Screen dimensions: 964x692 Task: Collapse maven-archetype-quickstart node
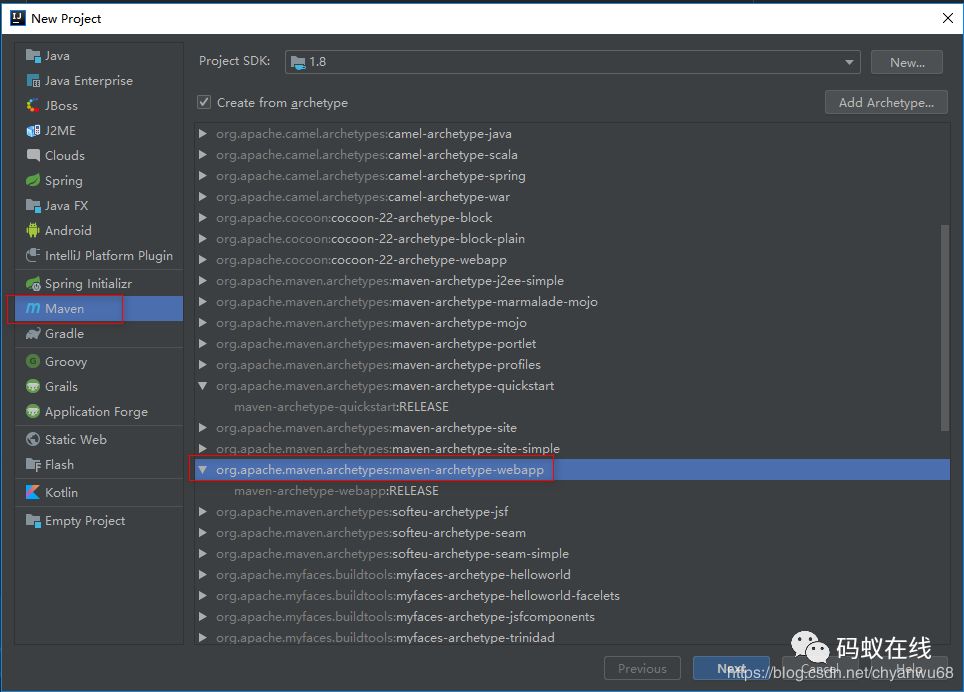[202, 386]
